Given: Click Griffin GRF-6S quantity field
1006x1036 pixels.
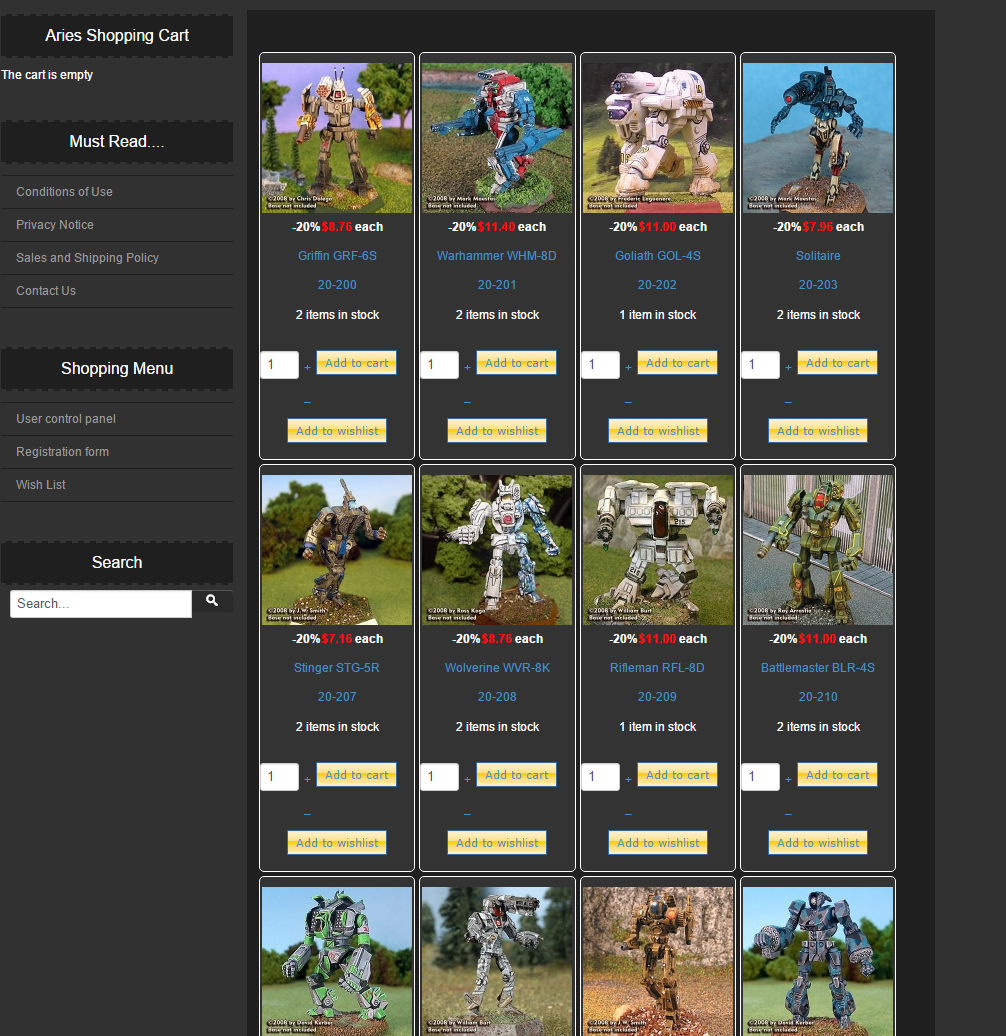Looking at the screenshot, I should coord(279,365).
